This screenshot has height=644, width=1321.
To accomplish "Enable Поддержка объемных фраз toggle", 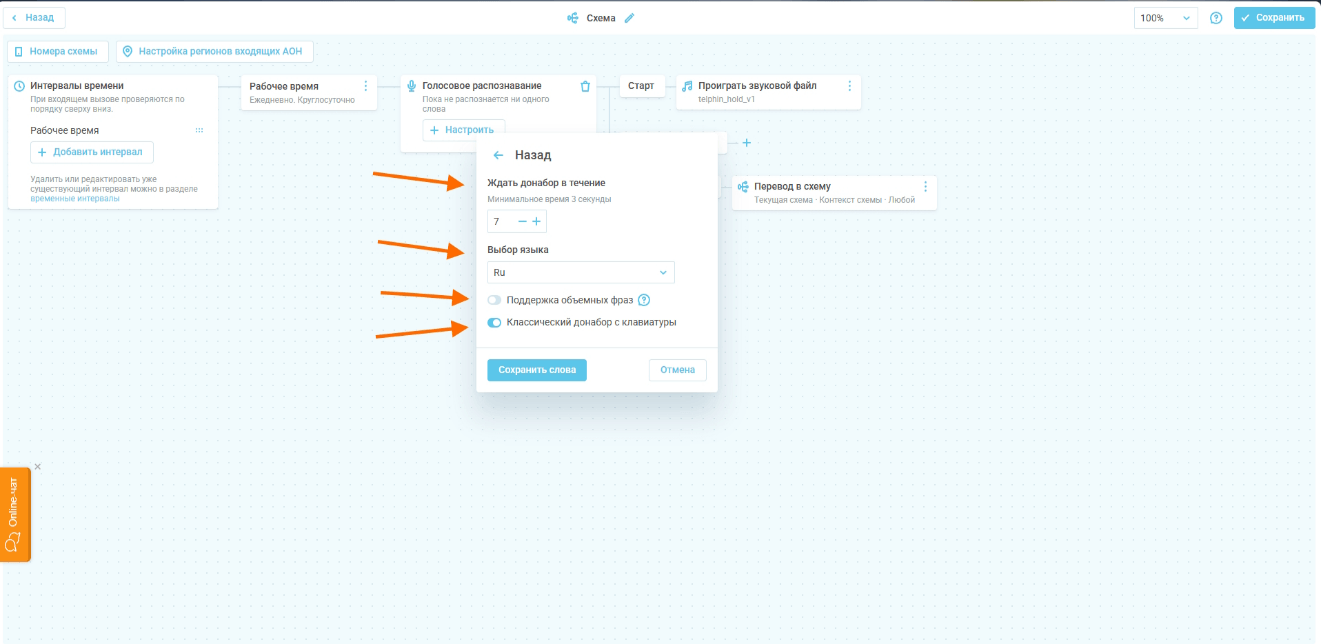I will point(494,300).
